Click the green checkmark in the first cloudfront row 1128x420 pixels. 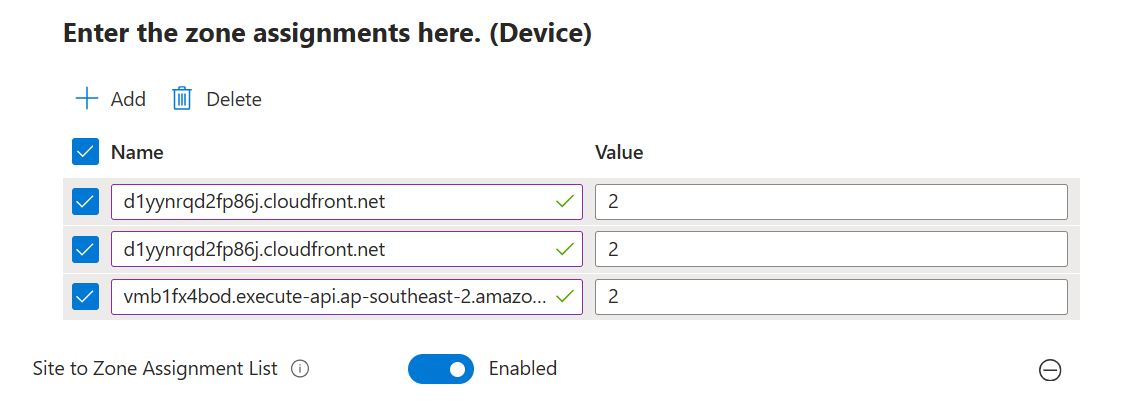(x=565, y=202)
